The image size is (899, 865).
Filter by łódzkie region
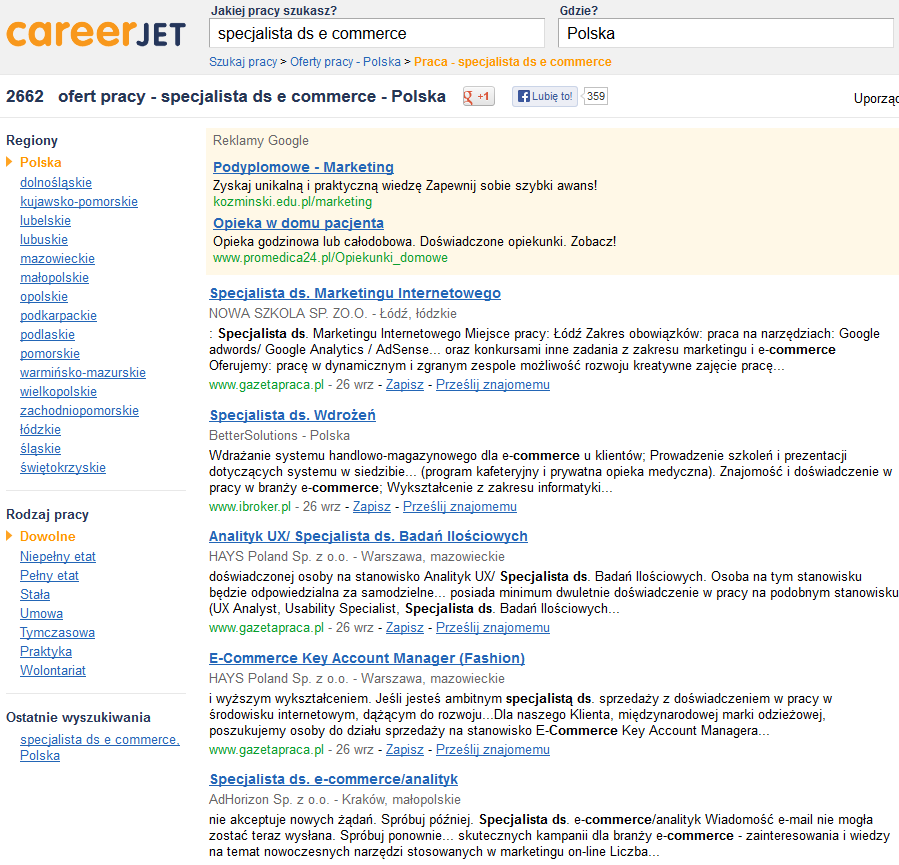pyautogui.click(x=40, y=429)
